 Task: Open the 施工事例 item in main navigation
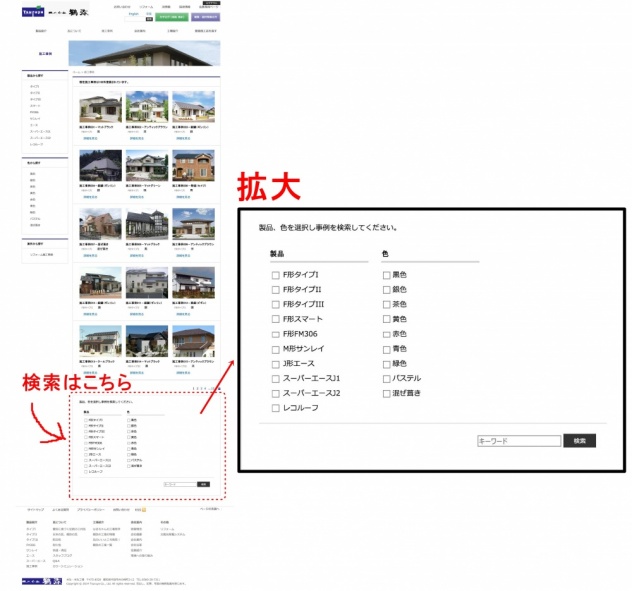coord(108,31)
